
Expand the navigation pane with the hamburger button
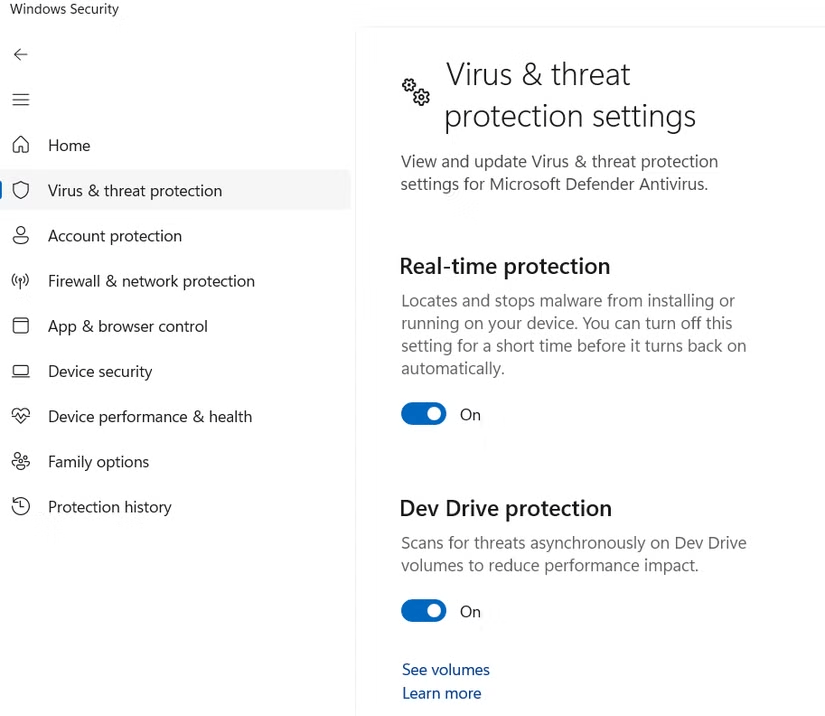[20, 99]
